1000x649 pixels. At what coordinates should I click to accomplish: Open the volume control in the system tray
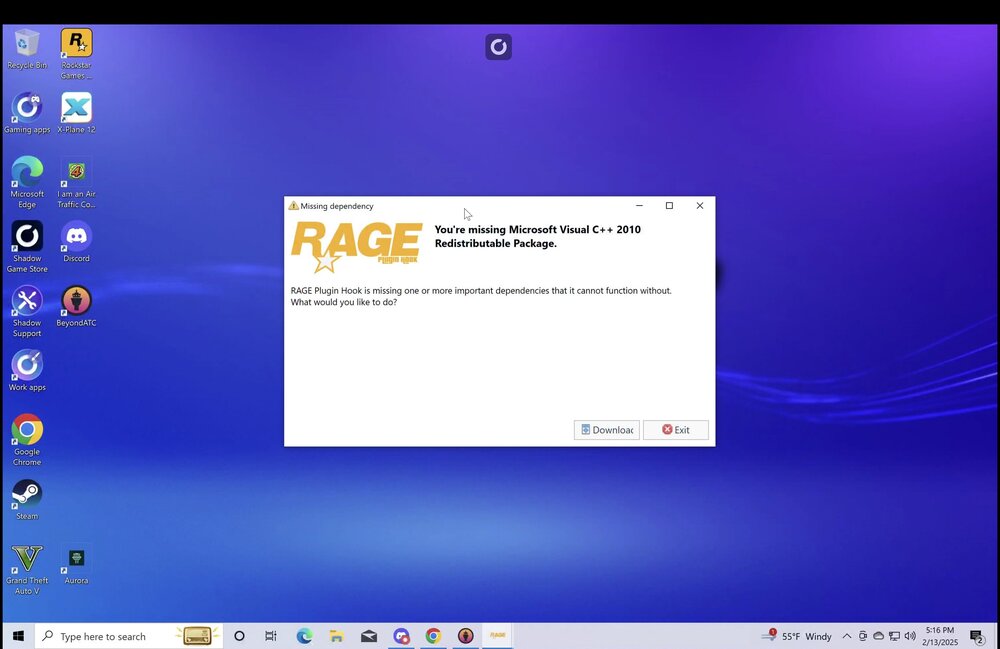tap(910, 635)
